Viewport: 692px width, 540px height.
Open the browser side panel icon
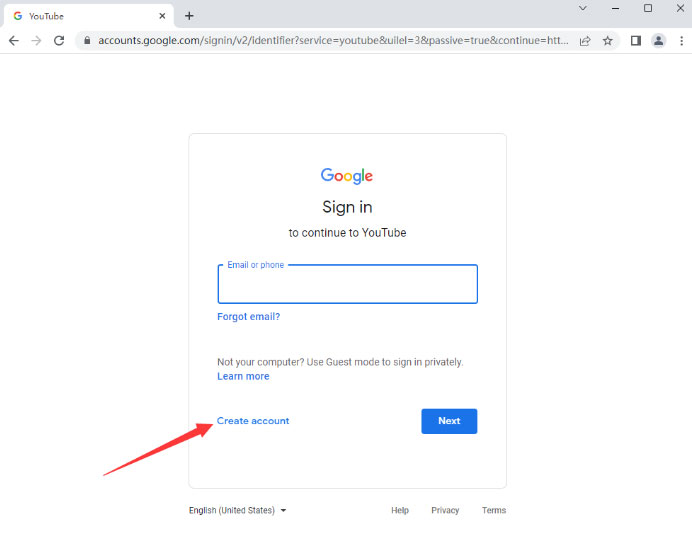tap(636, 41)
